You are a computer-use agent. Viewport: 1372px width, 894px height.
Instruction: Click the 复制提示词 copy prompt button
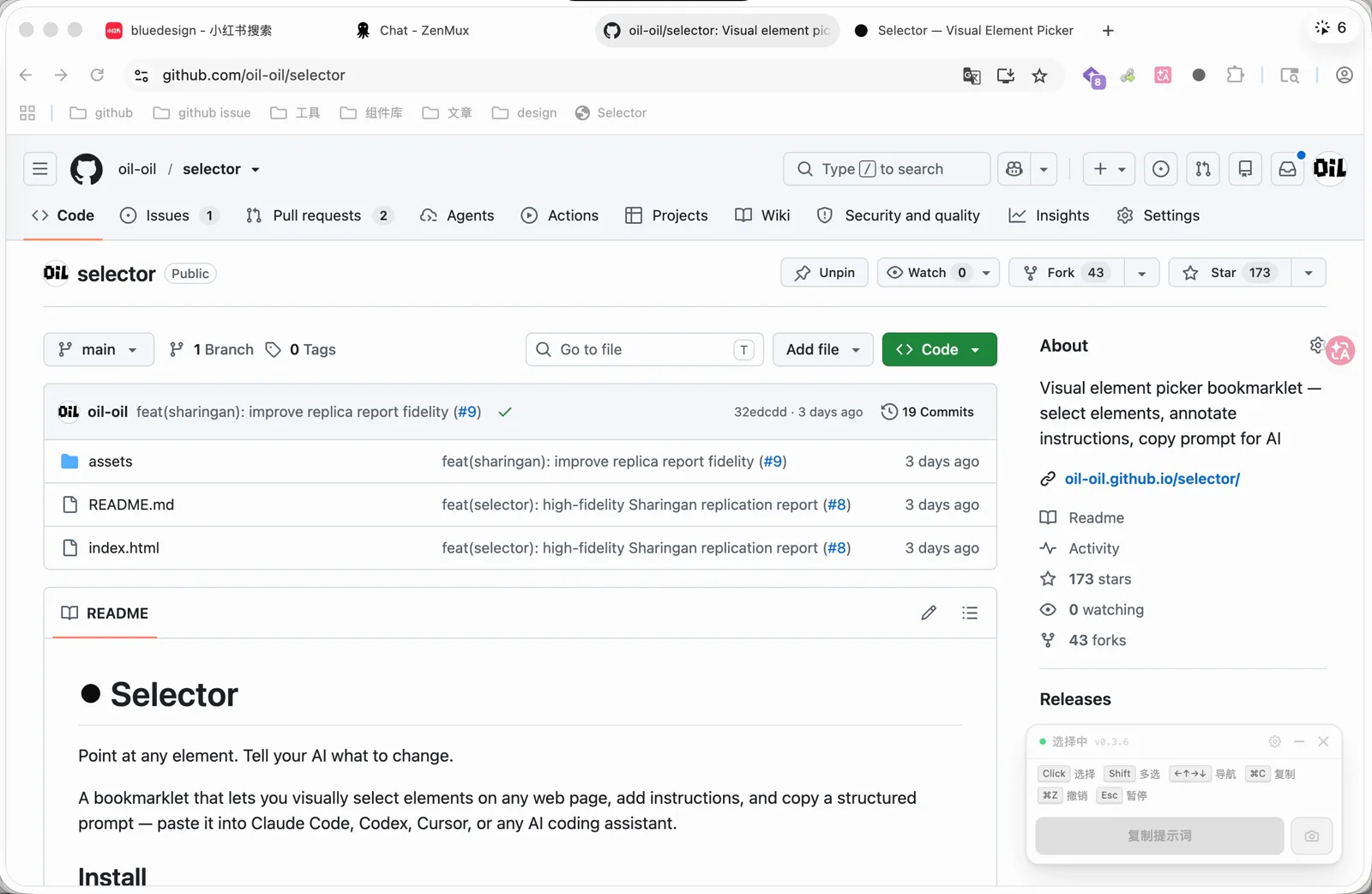tap(1159, 836)
